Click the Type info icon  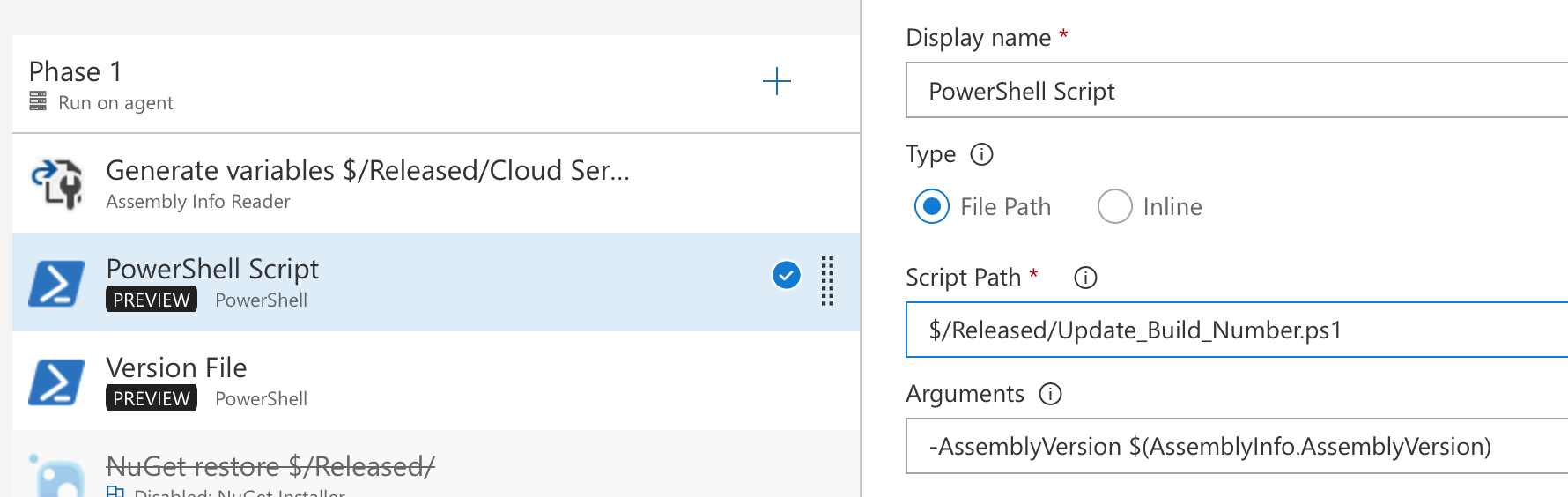pyautogui.click(x=981, y=155)
